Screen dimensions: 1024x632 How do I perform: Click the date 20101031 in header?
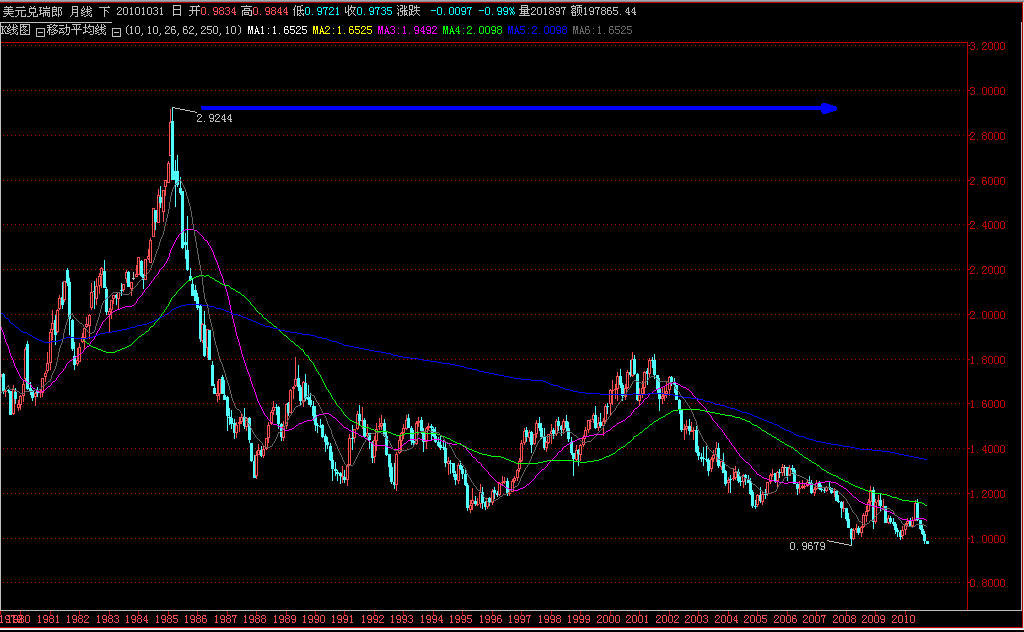pyautogui.click(x=140, y=11)
